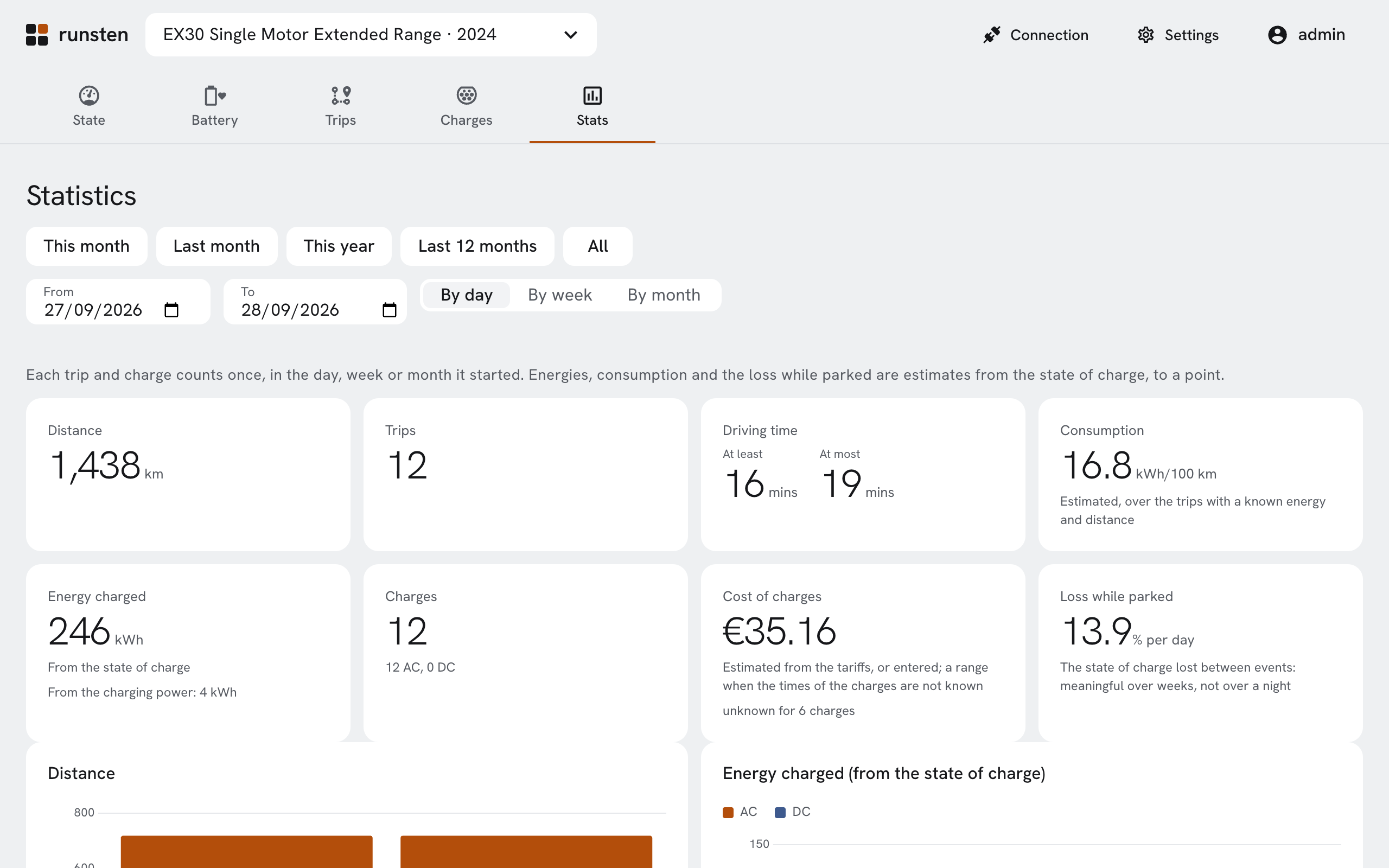The height and width of the screenshot is (868, 1389).
Task: Click the Distance value '1,438'
Action: (95, 465)
